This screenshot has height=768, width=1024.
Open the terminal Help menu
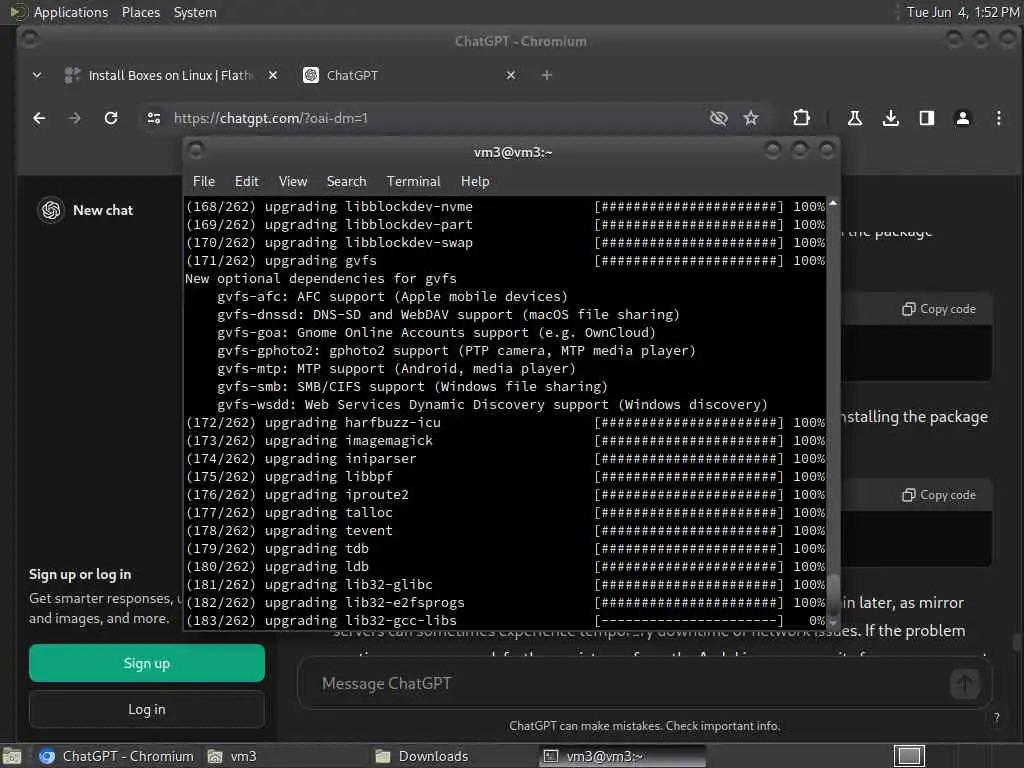coord(475,182)
